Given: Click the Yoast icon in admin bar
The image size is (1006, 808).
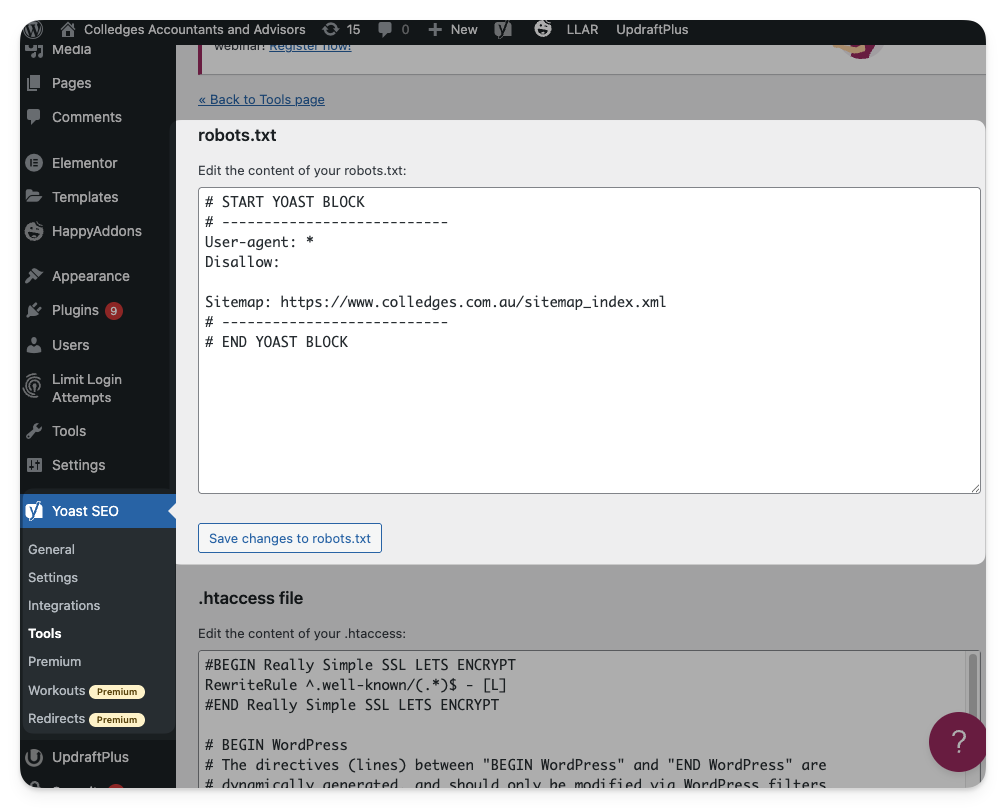Looking at the screenshot, I should click(x=503, y=29).
